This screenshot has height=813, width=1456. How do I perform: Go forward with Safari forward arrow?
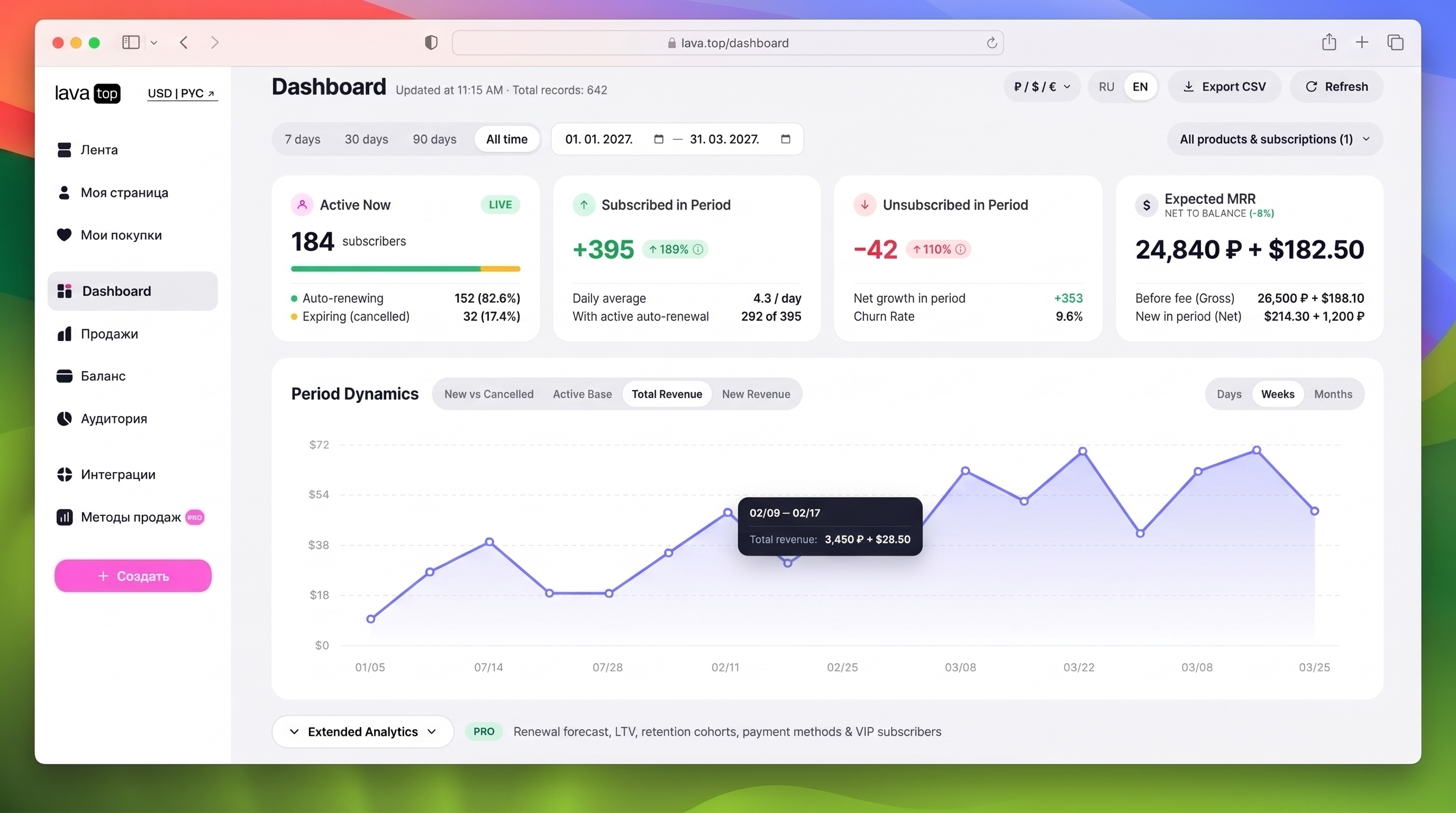coord(215,42)
